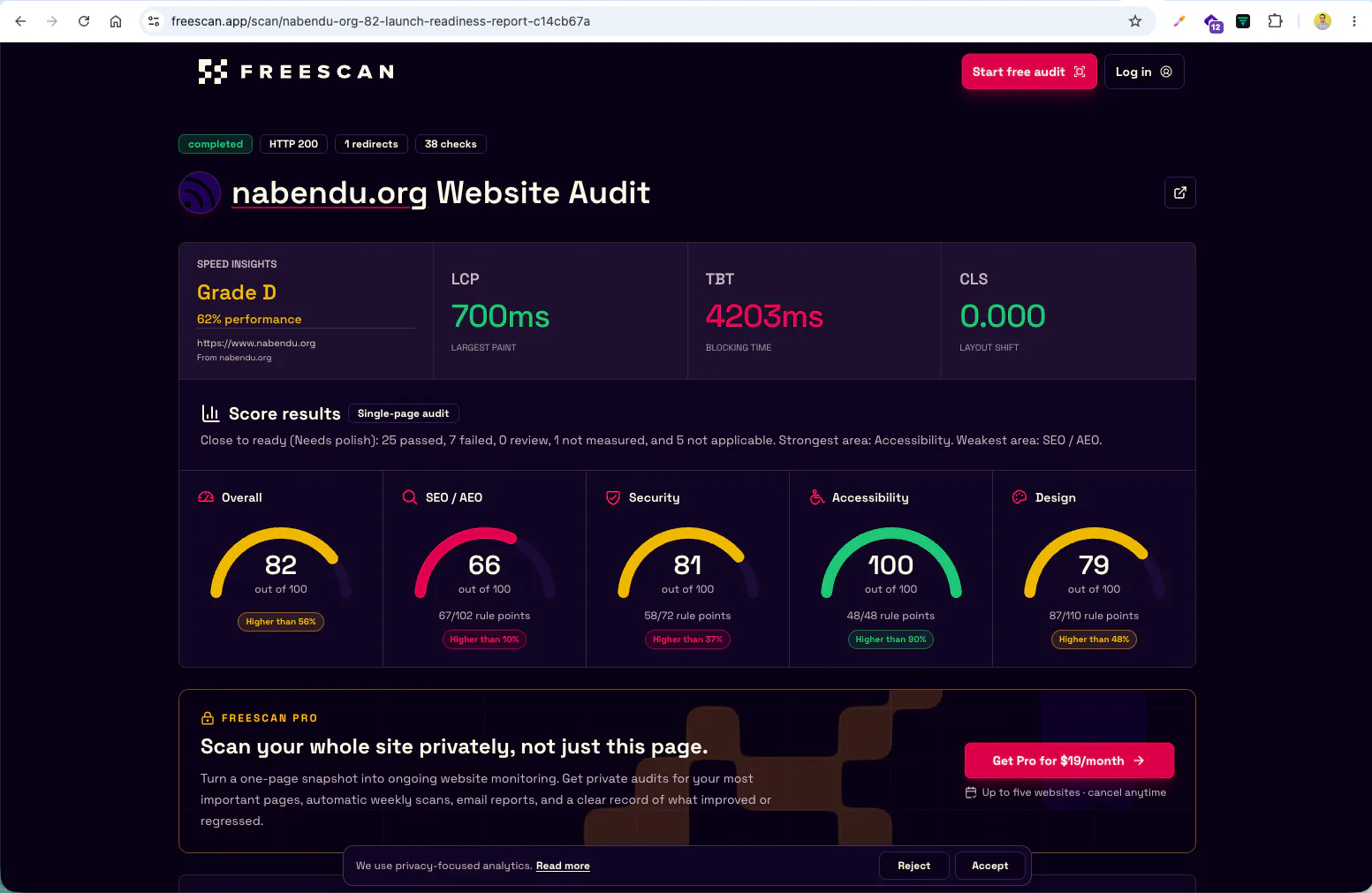The width and height of the screenshot is (1372, 893).
Task: Open Chrome three-dot menu
Action: [x=1353, y=21]
